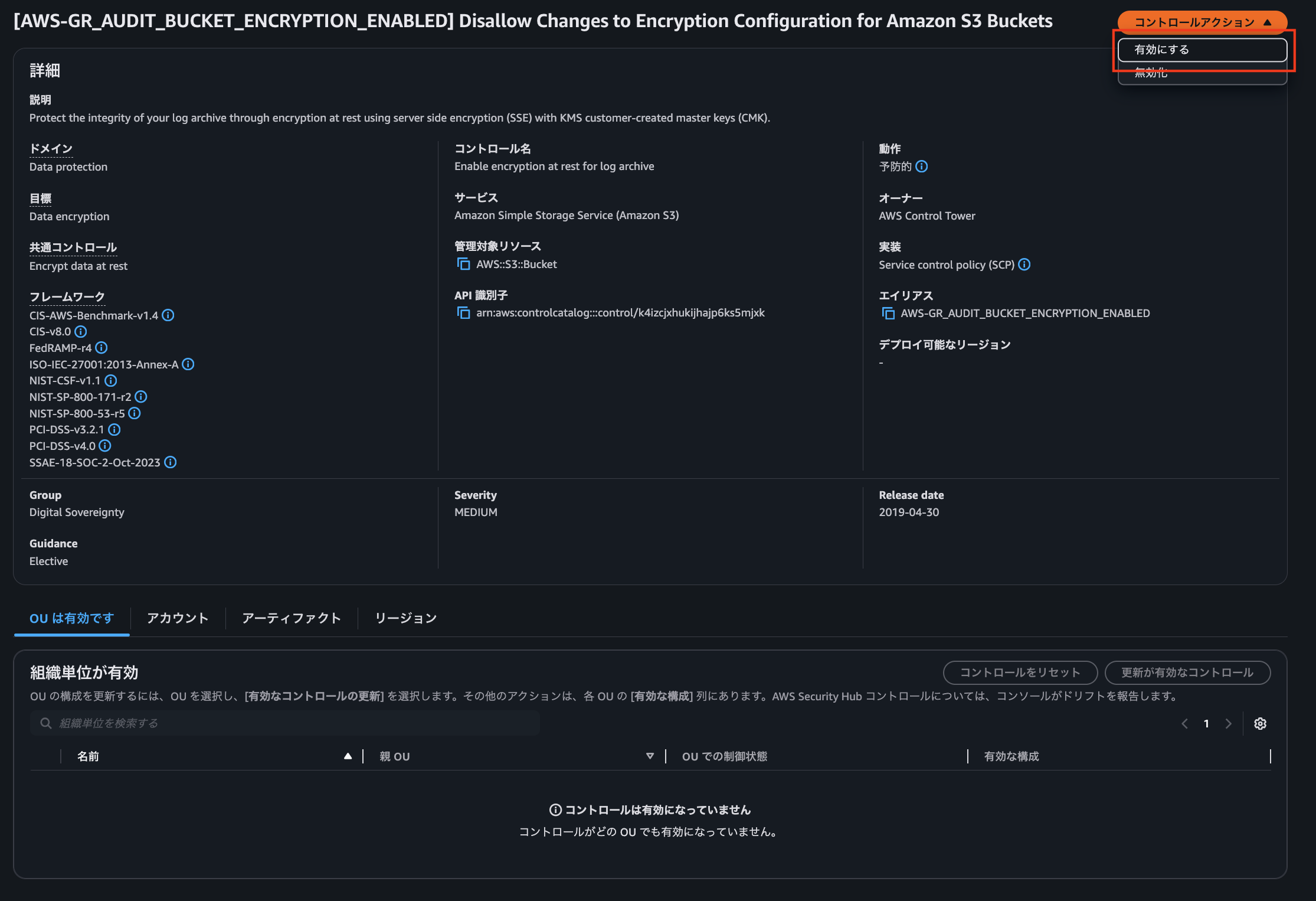Screen dimensions: 1316x901
Task: Click the ドメイン underlined label
Action: point(51,149)
